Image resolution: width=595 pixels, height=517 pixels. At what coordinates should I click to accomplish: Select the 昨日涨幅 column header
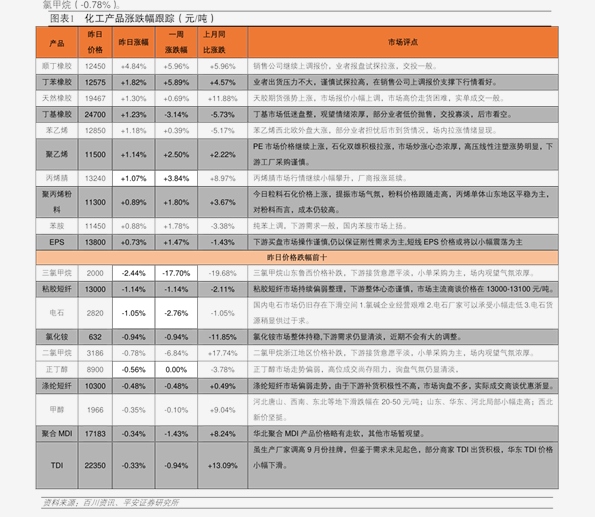click(134, 43)
